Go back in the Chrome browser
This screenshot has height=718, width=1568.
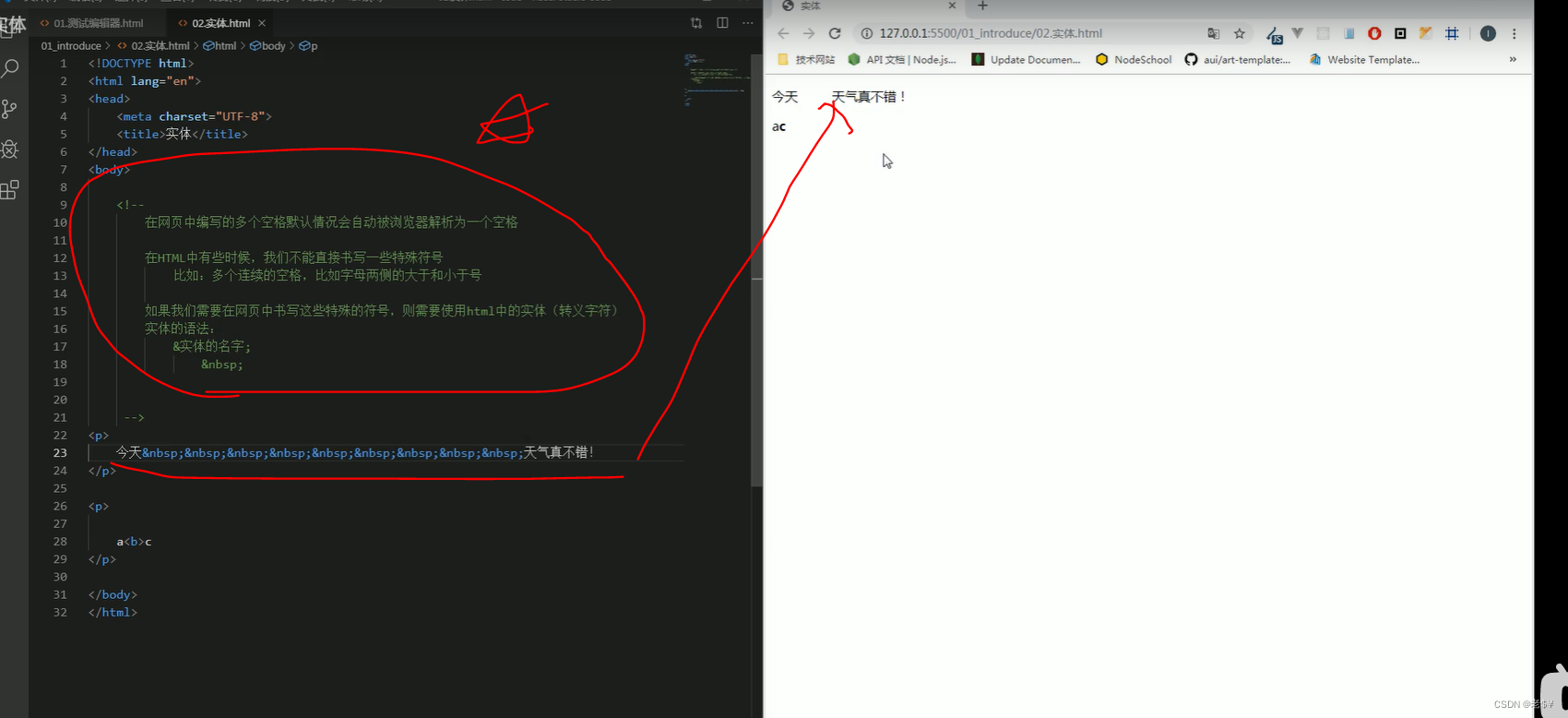783,33
